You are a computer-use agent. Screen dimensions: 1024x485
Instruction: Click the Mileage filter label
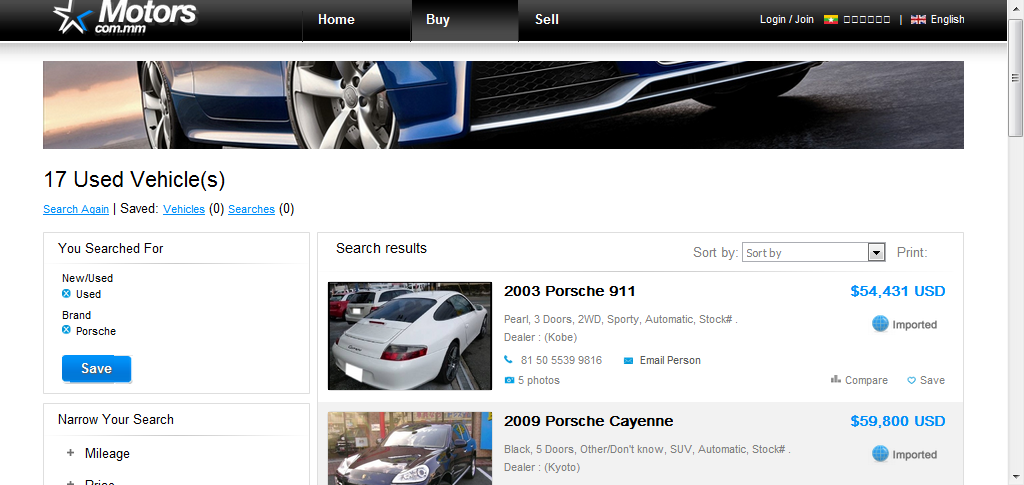tap(107, 454)
